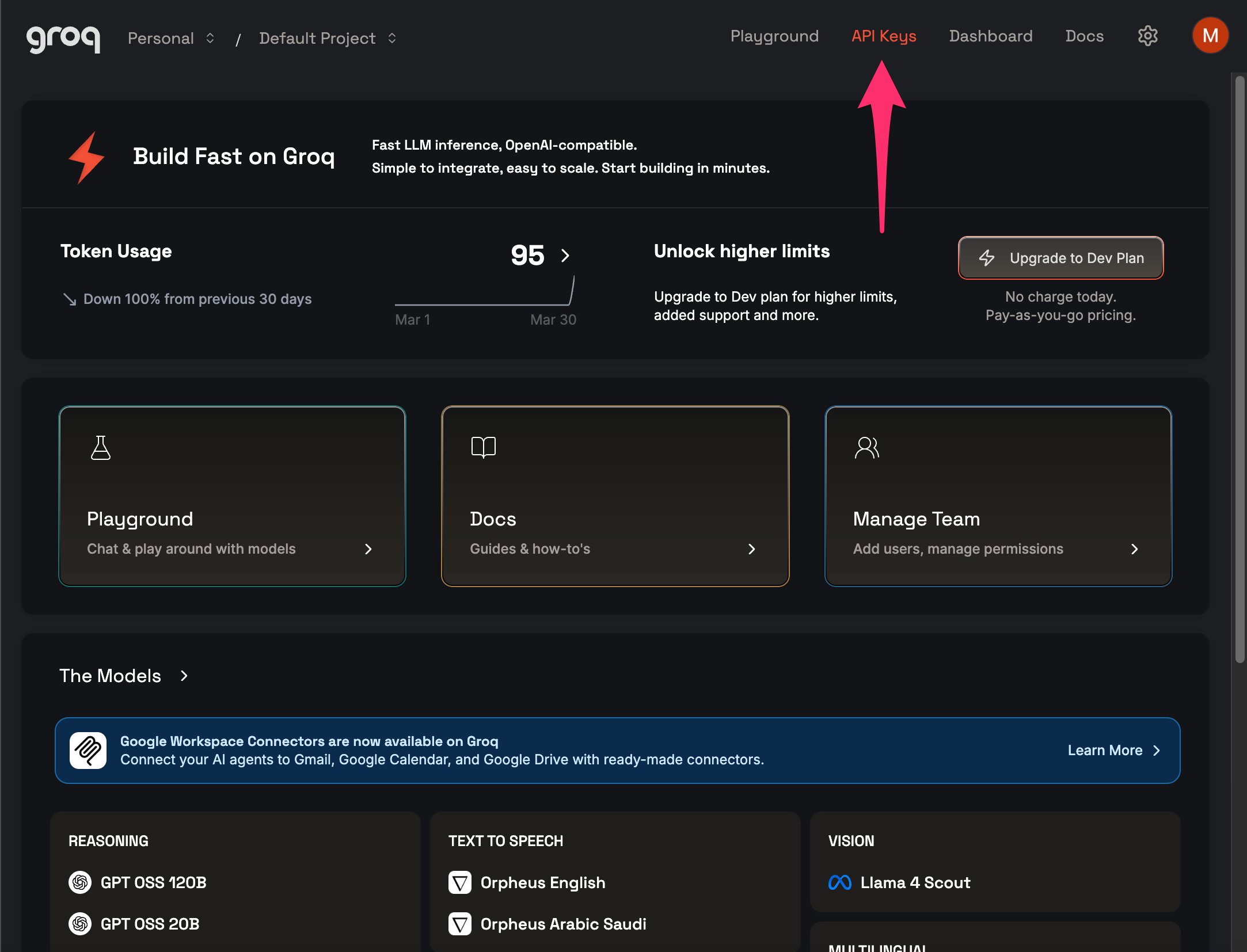Open your account avatar menu
Screen dimensions: 1247x952
point(1210,35)
